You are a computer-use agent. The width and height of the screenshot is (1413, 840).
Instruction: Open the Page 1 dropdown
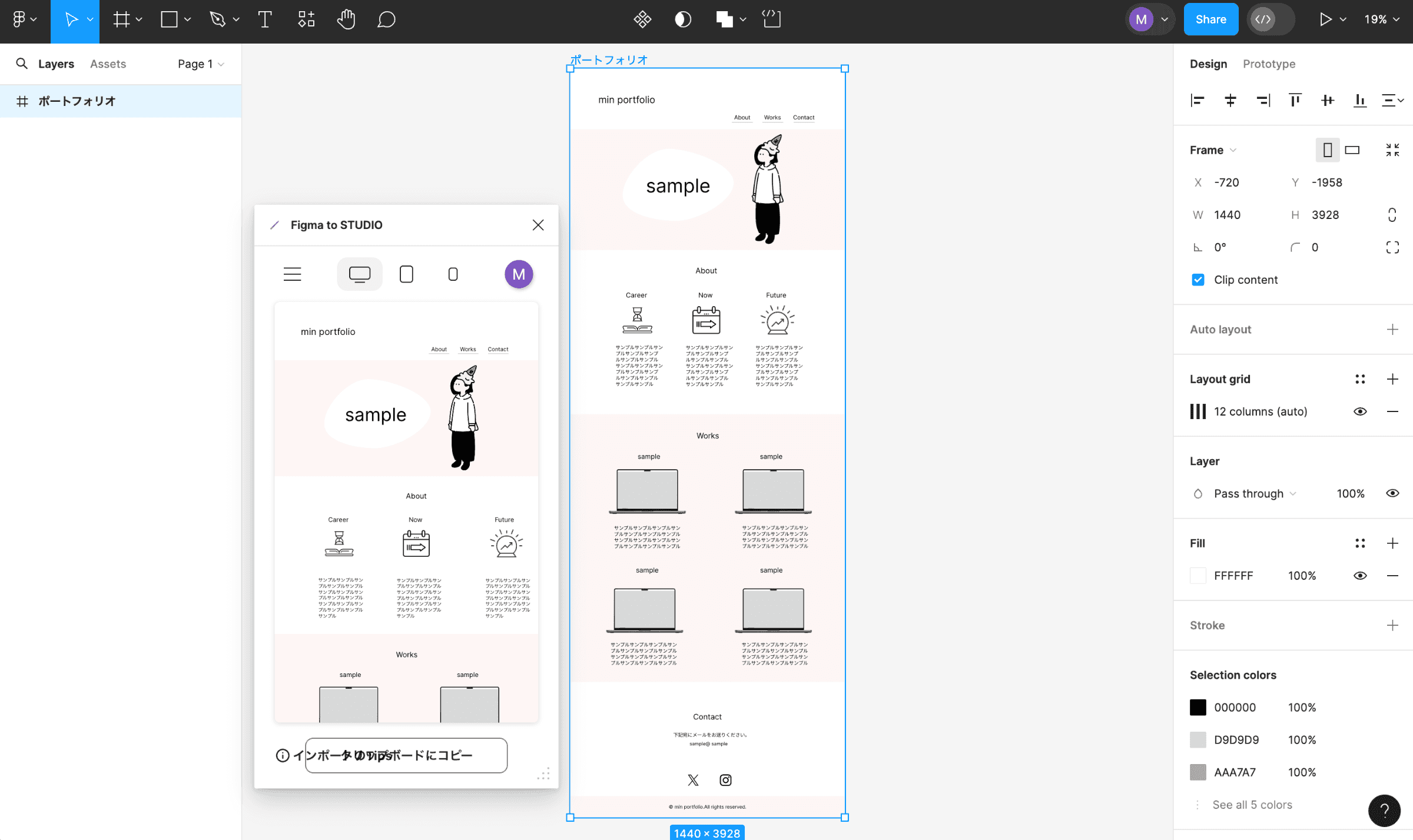tap(200, 64)
